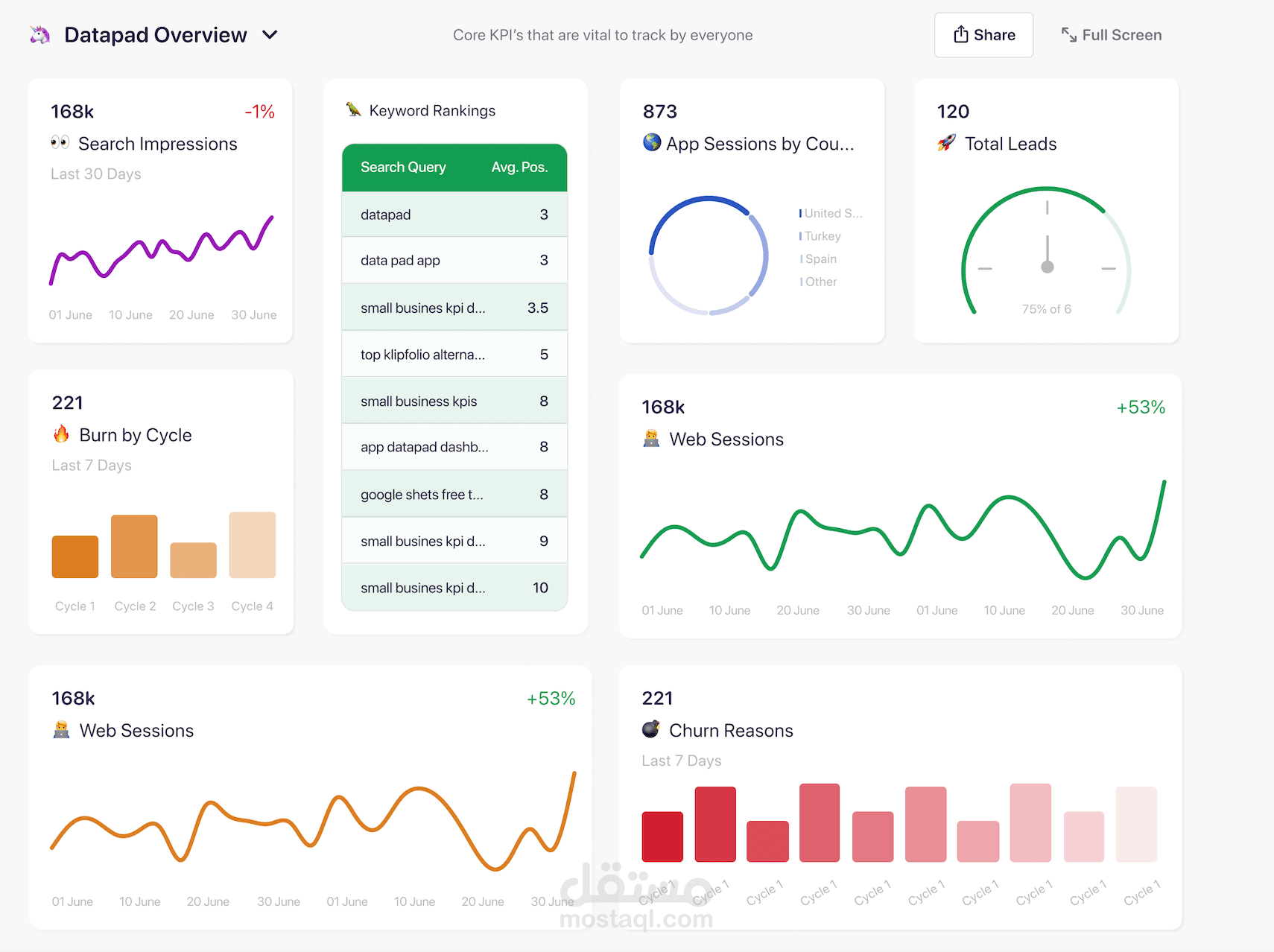Click the bomb icon beside Churn Reasons
1274x952 pixels.
(651, 729)
